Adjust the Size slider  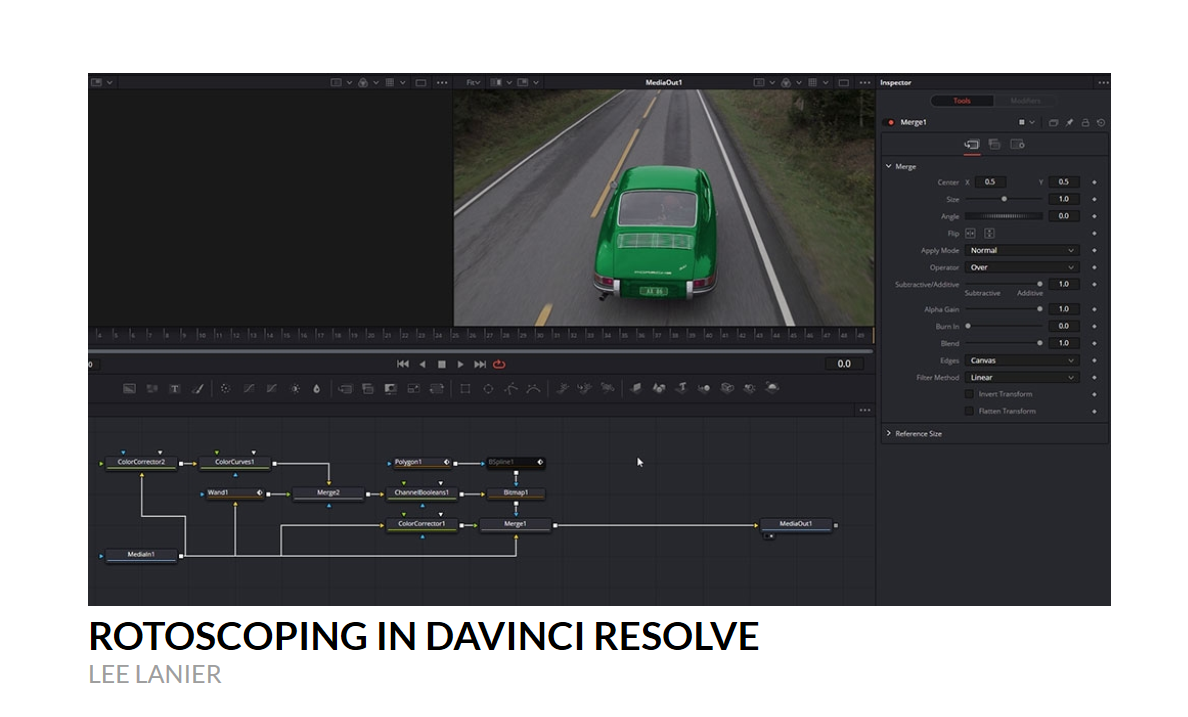click(x=1004, y=199)
